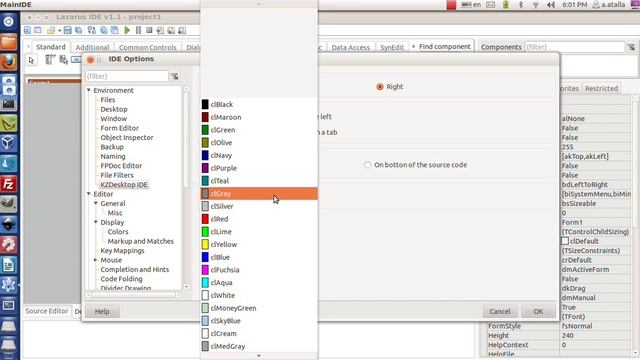Click the Help button
Viewport: 640px width, 360px height.
pos(102,311)
